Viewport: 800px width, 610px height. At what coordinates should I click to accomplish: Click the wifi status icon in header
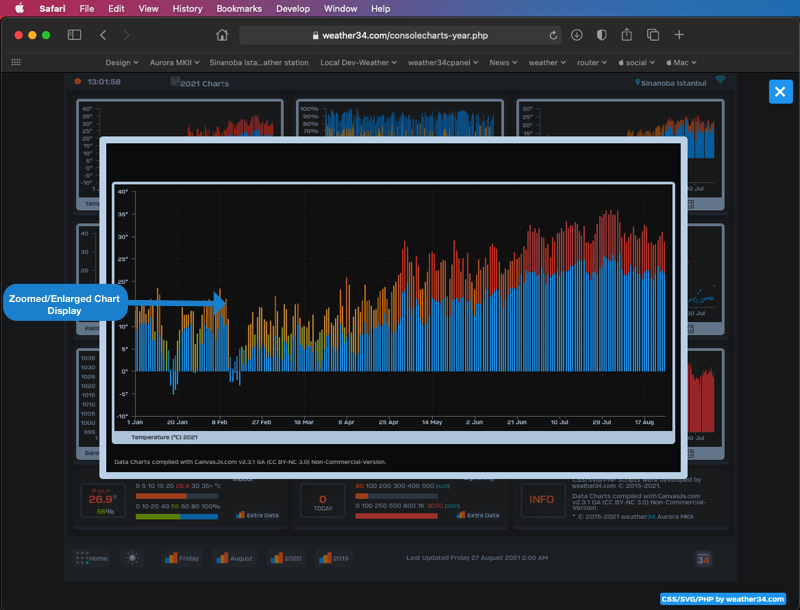[x=720, y=80]
